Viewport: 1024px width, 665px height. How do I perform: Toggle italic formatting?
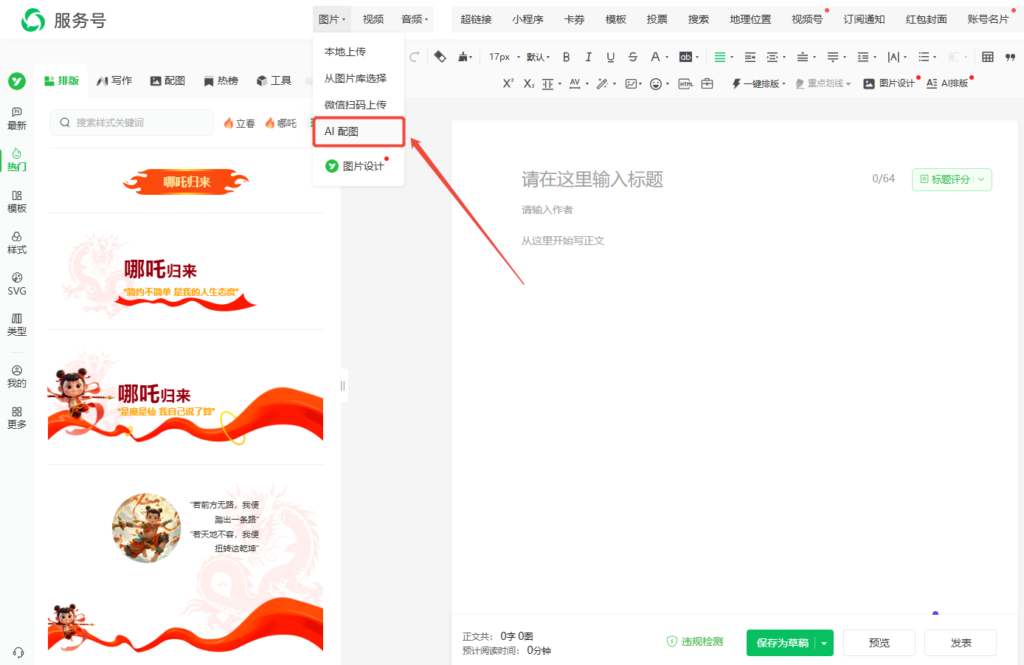pyautogui.click(x=588, y=57)
